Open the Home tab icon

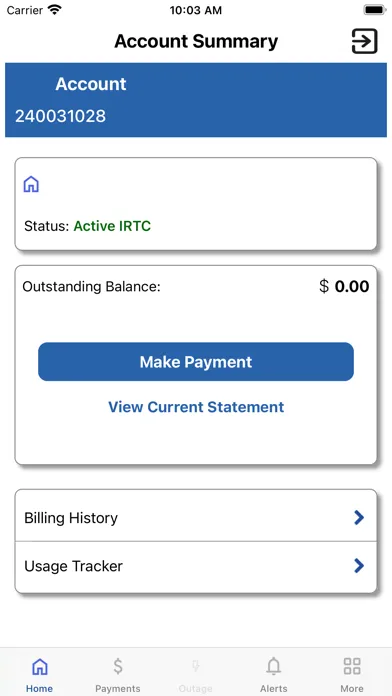click(40, 666)
